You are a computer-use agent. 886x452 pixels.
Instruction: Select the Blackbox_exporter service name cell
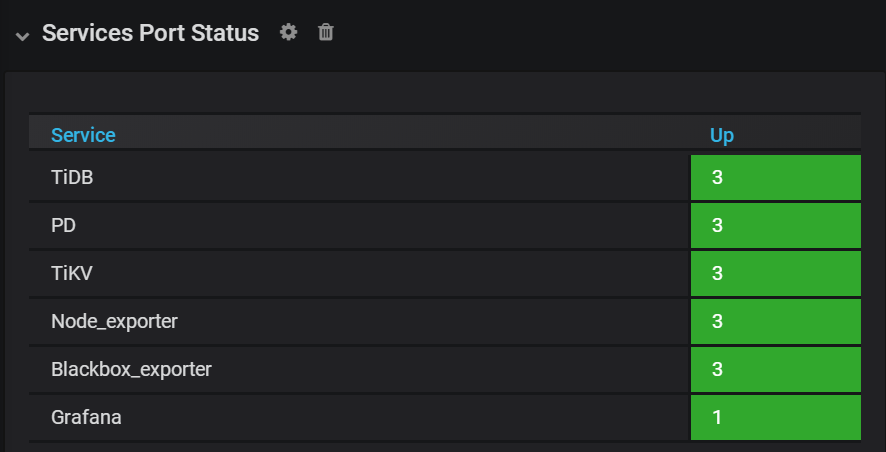pos(131,369)
